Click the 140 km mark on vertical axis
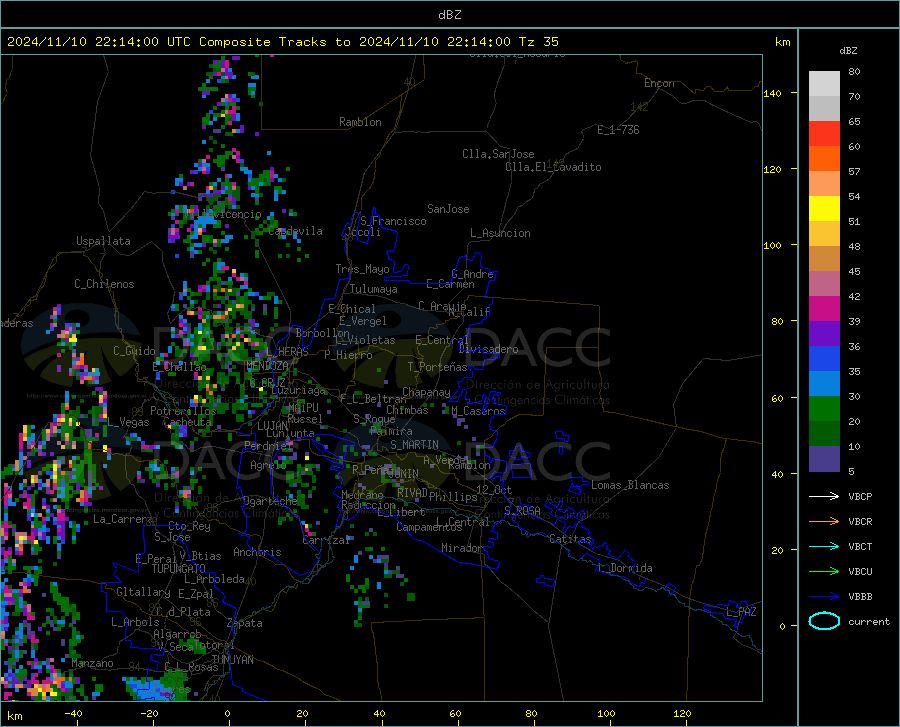The height and width of the screenshot is (727, 900). pyautogui.click(x=772, y=93)
